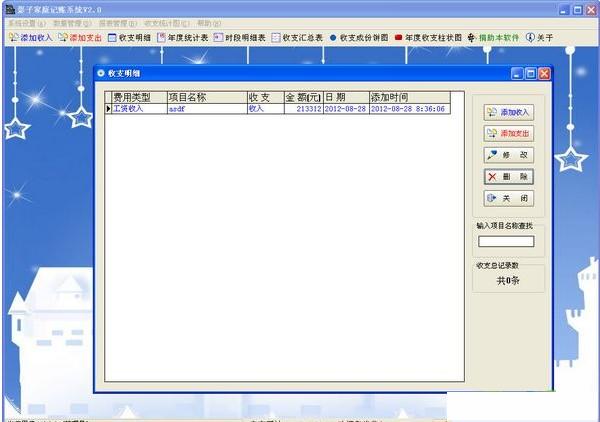The height and width of the screenshot is (422, 600).
Task: Click the 日期 column header
Action: point(346,97)
